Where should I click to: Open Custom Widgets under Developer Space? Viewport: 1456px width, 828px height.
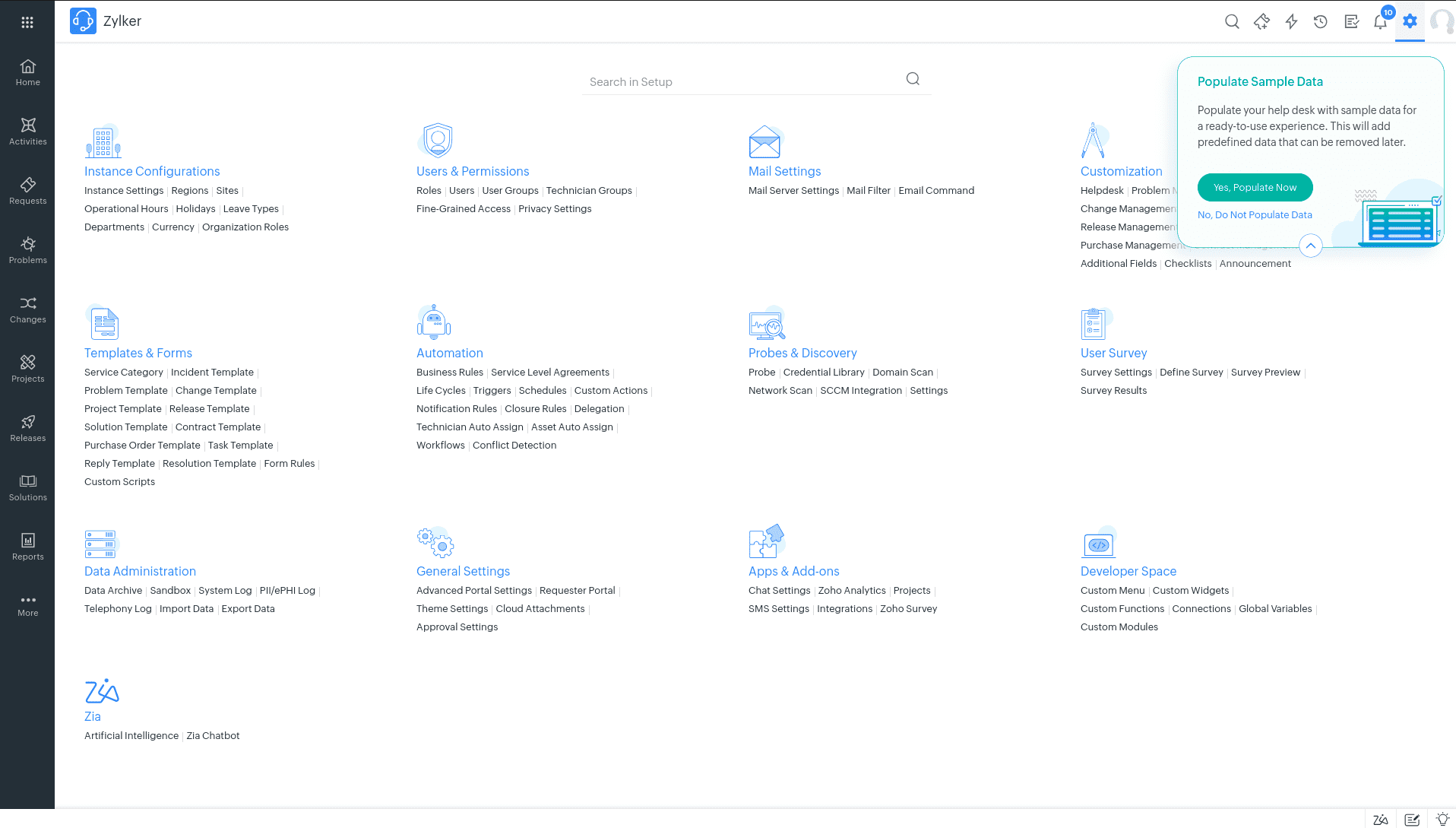[x=1190, y=591]
